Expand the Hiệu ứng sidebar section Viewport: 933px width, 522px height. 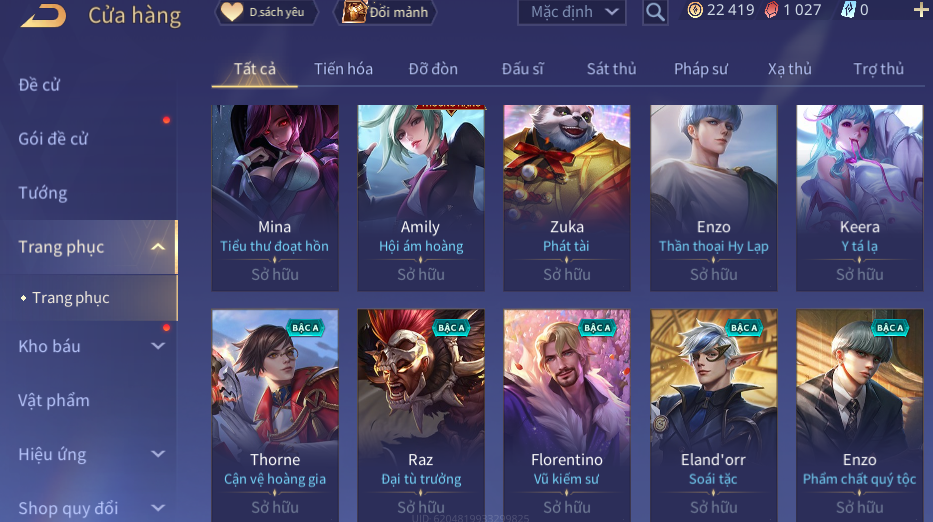(158, 454)
